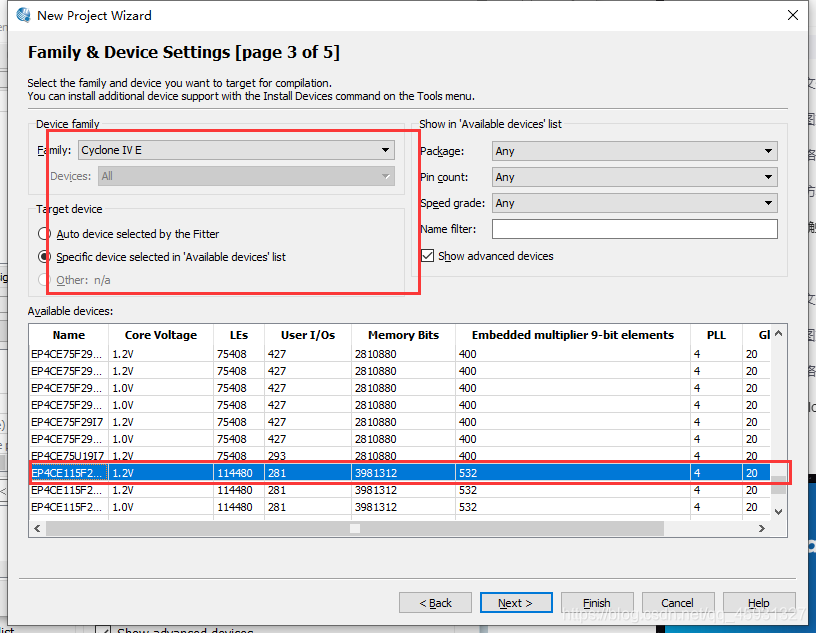The height and width of the screenshot is (633, 816).
Task: Click horizontal scroll left arrow of device list
Action: pos(37,528)
